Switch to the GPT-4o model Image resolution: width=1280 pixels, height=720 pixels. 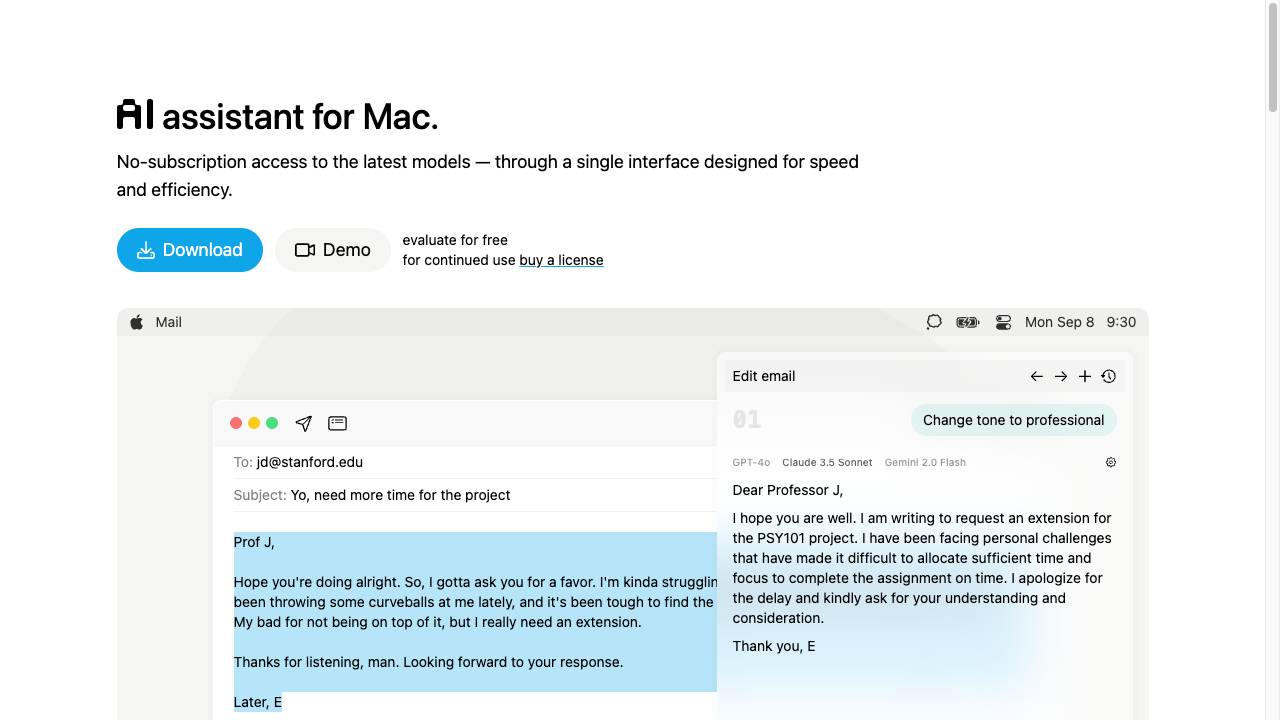click(751, 462)
